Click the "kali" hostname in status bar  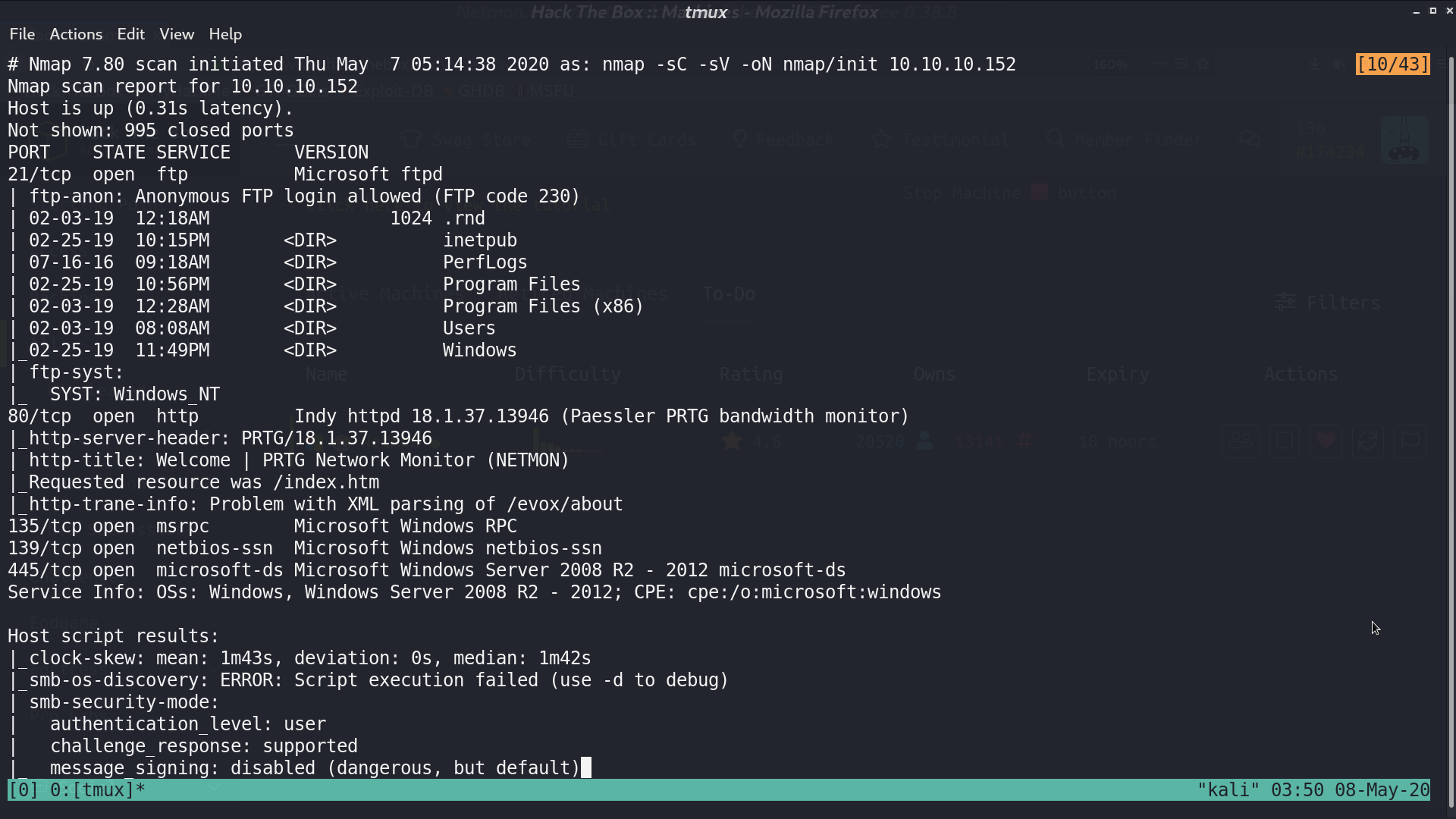pyautogui.click(x=1228, y=789)
